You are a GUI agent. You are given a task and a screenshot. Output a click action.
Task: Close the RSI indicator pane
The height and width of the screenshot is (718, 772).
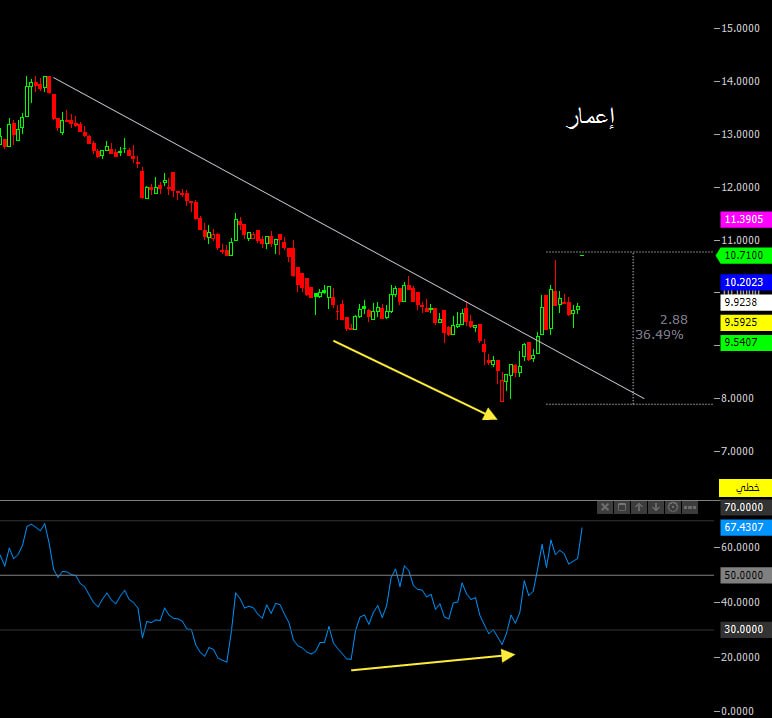[x=605, y=507]
